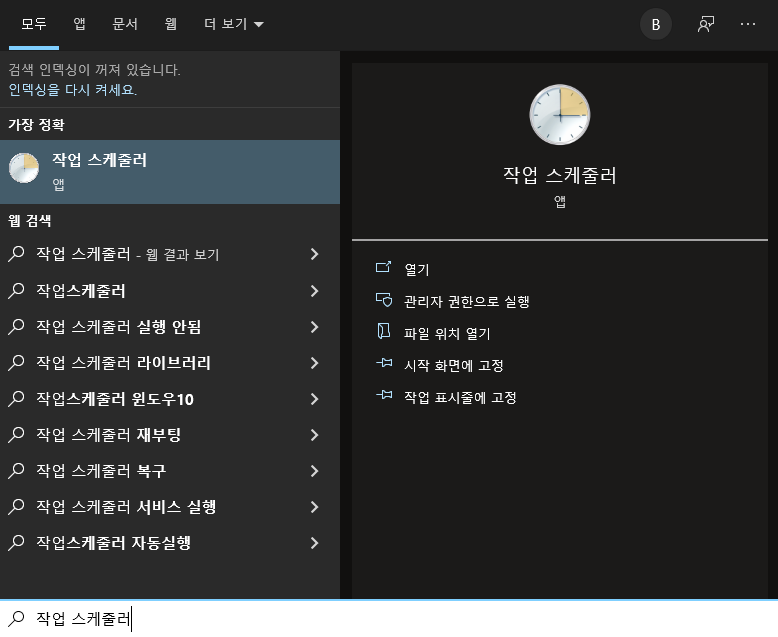Switch to the 앱 tab
This screenshot has width=778, height=637.
tap(79, 24)
